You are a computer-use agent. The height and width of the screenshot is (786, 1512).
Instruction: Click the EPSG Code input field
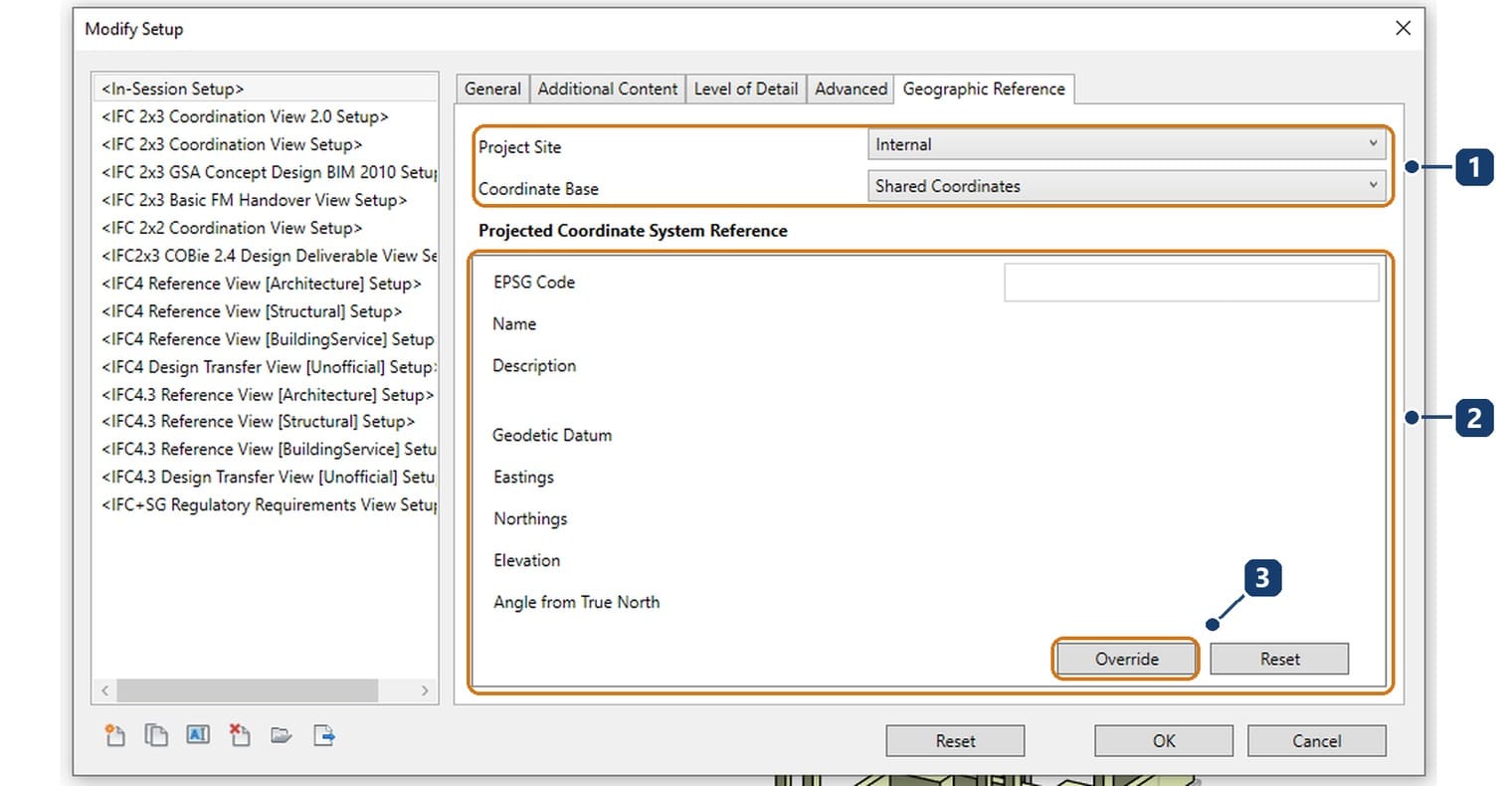click(1192, 282)
